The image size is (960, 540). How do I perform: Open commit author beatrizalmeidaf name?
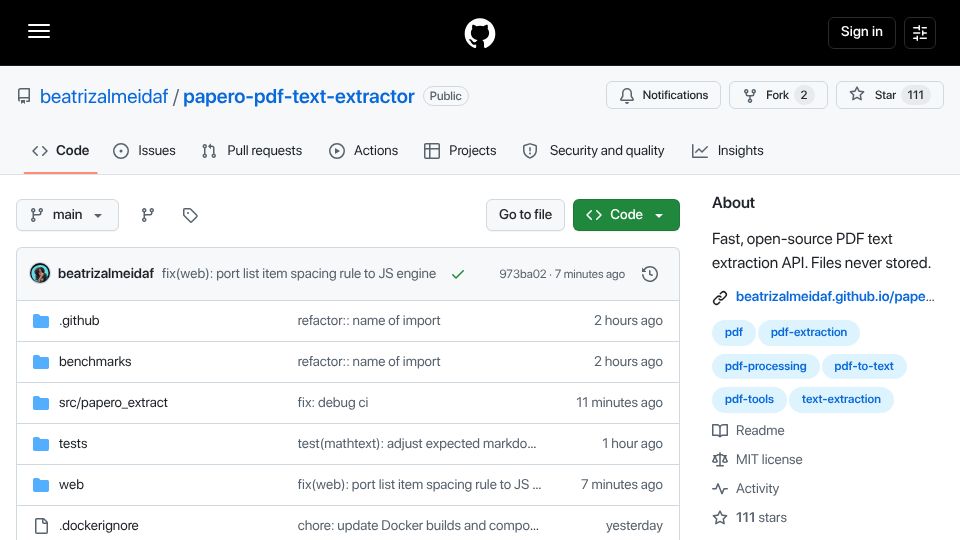tap(106, 274)
